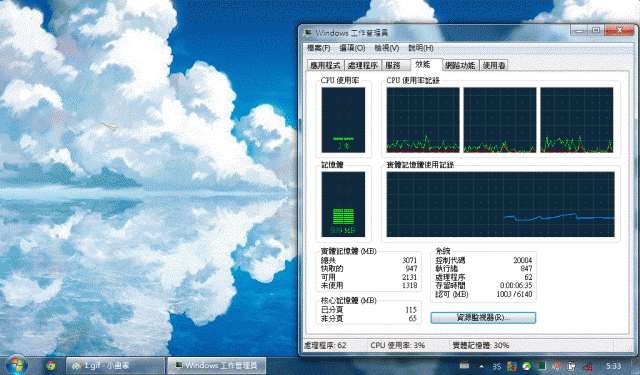Open the keyboard input method tray icon
Image resolution: width=640 pixels, height=375 pixels.
(x=464, y=366)
